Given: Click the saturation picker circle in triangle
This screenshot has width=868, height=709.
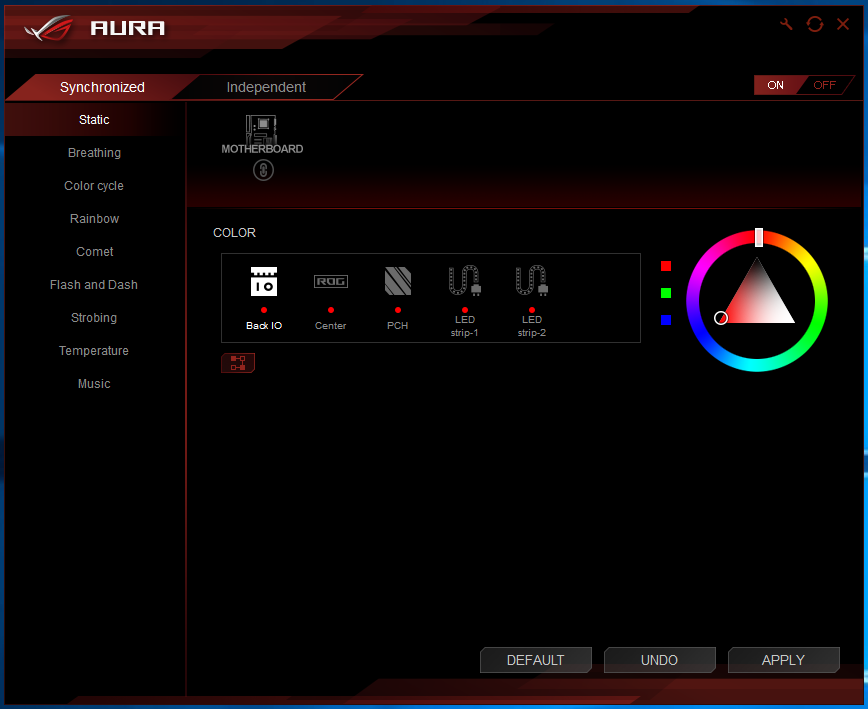Looking at the screenshot, I should (x=721, y=318).
